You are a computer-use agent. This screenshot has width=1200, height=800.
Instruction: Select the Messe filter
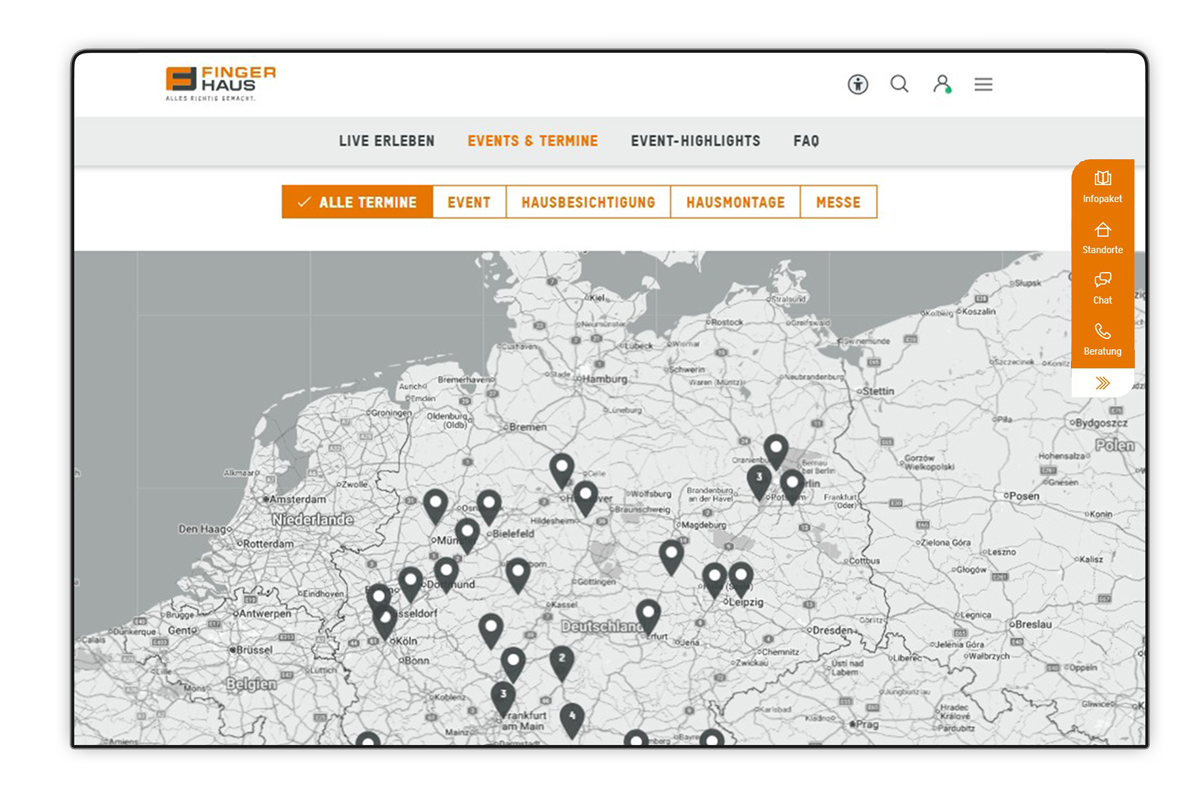[x=838, y=202]
